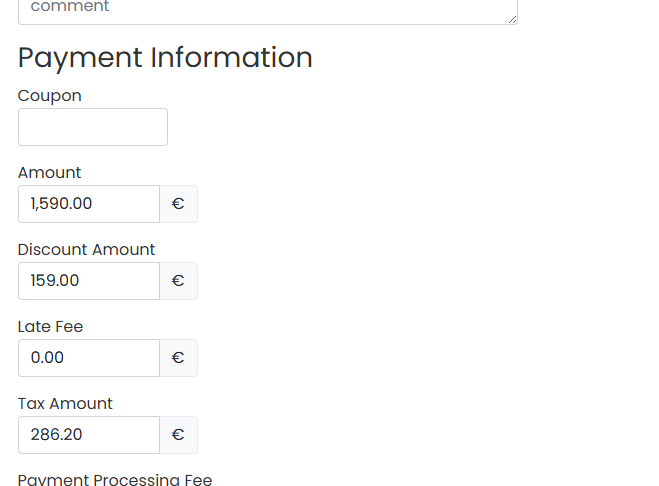Click the Payment Information heading
The image size is (659, 486).
pos(165,58)
